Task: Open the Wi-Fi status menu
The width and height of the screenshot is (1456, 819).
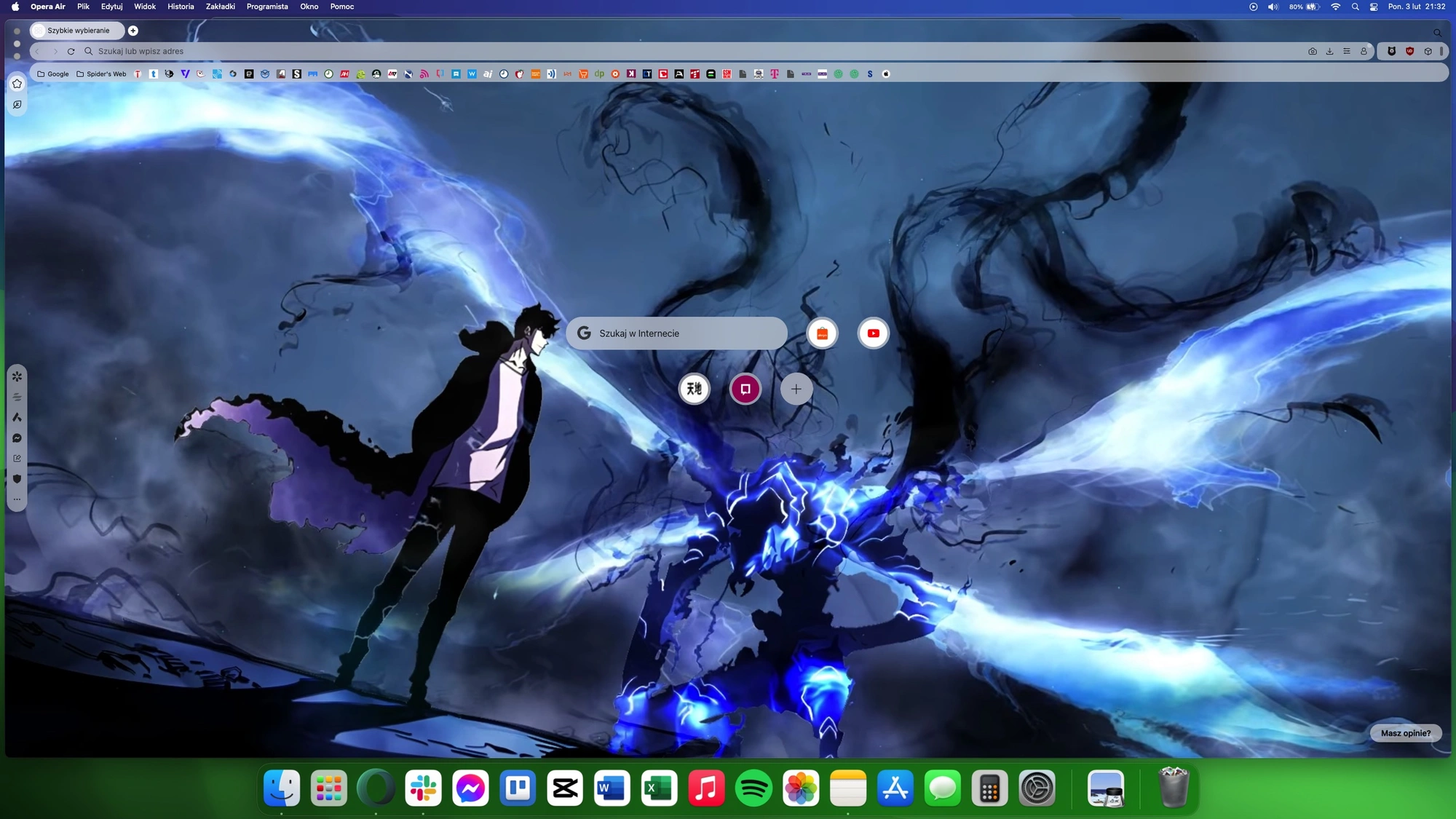Action: pyautogui.click(x=1336, y=7)
